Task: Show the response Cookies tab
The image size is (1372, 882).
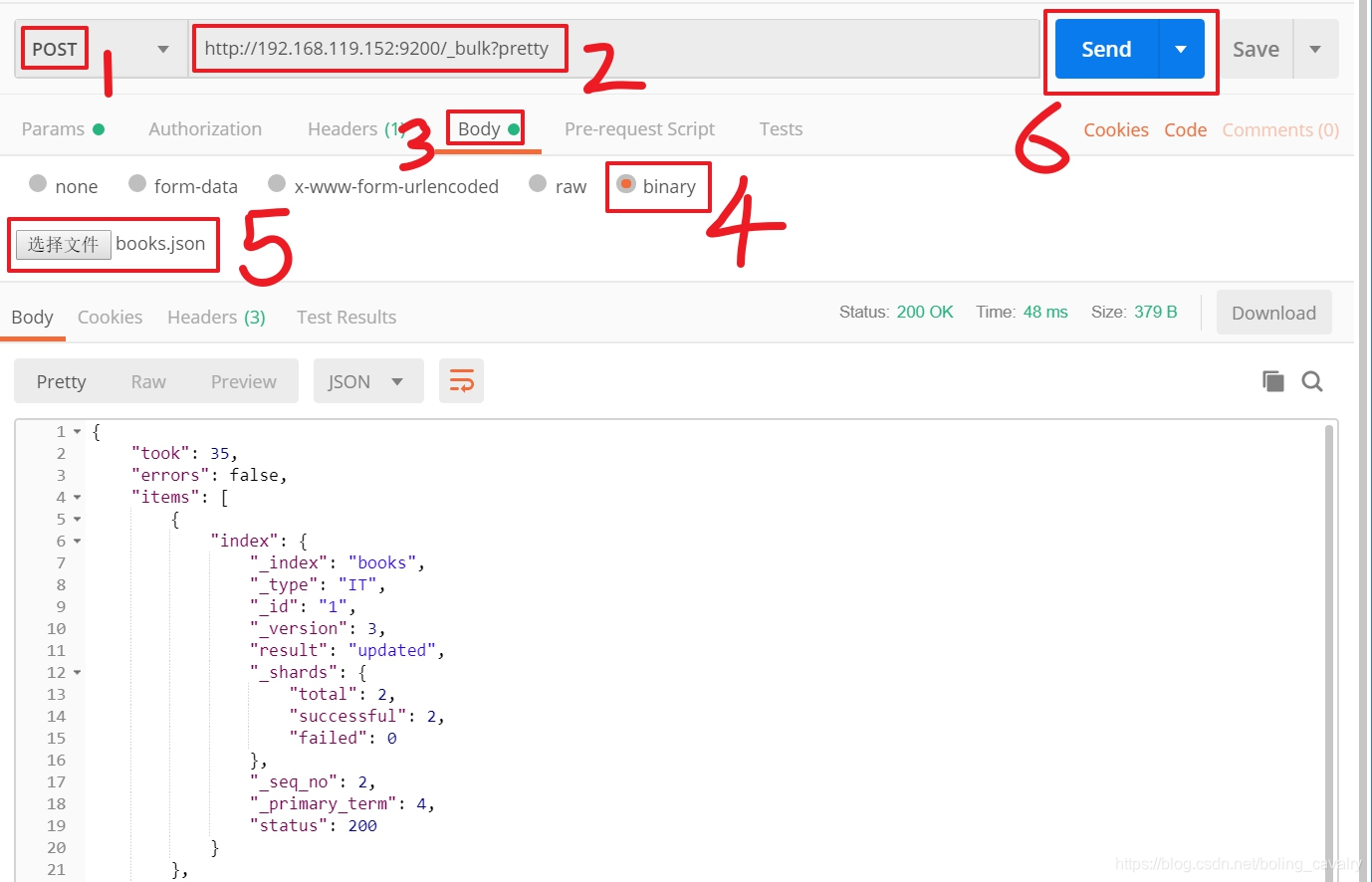Action: coord(110,317)
